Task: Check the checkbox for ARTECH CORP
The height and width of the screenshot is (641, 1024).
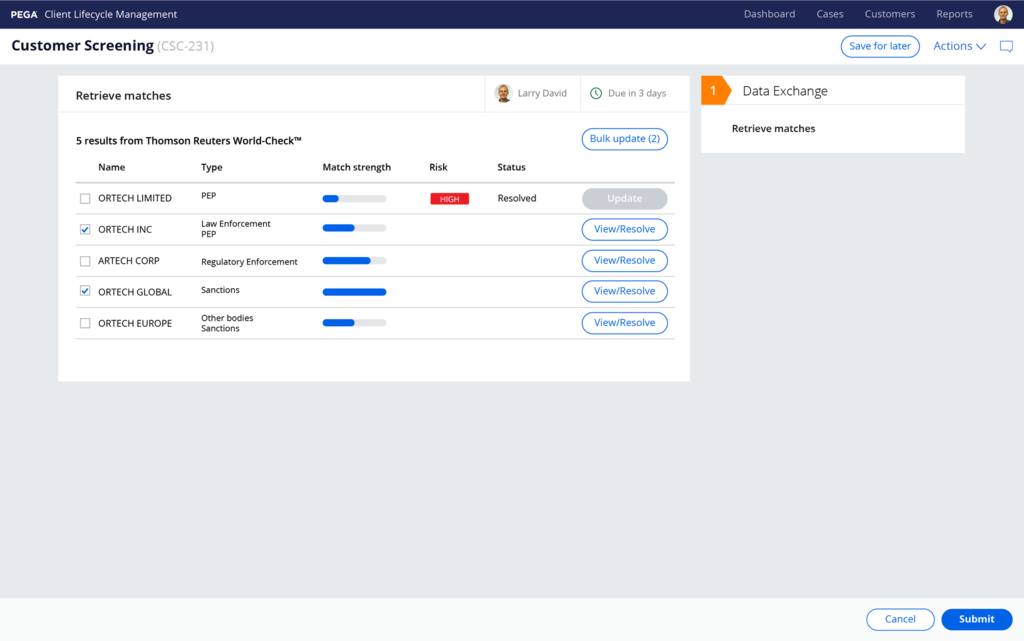Action: pos(85,260)
